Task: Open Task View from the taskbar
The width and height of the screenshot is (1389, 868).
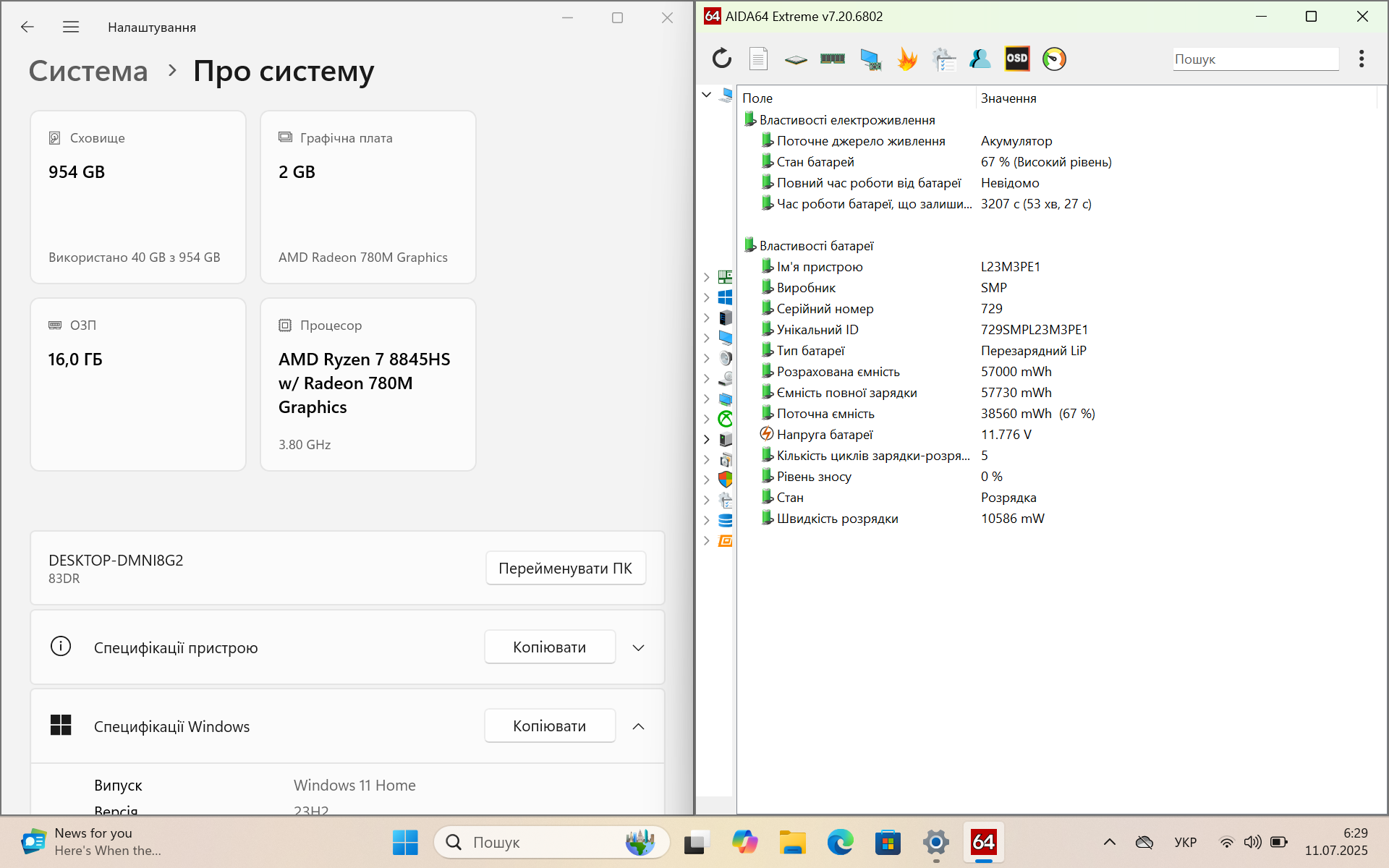Action: [697, 842]
